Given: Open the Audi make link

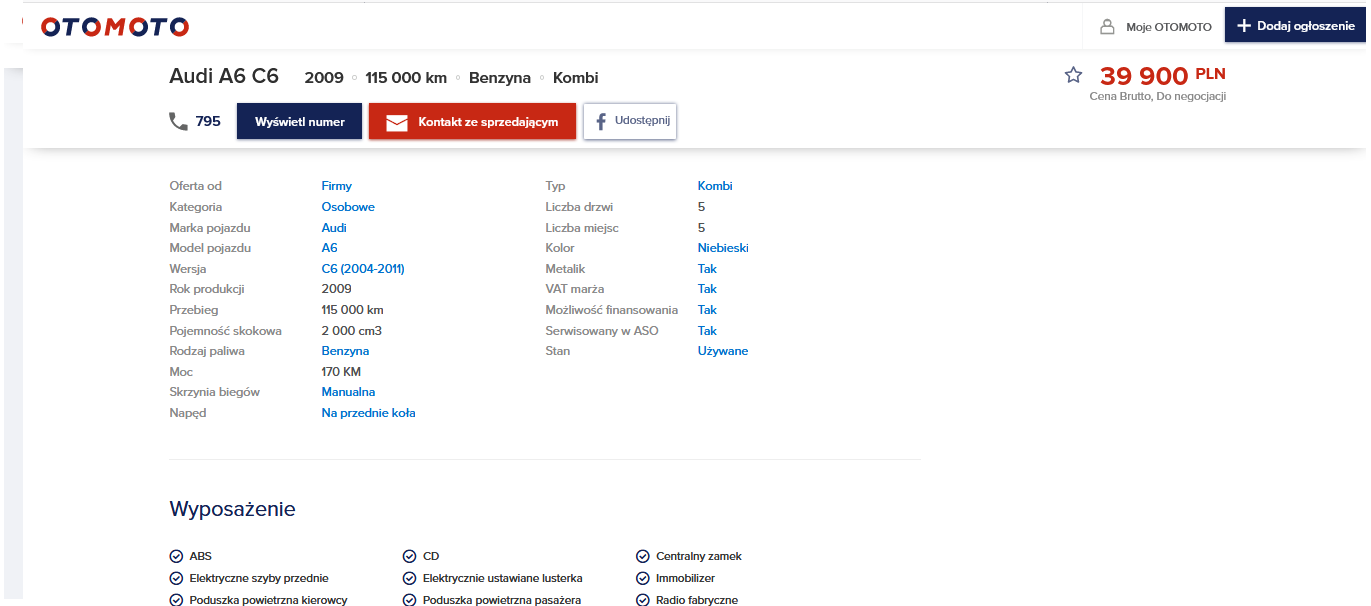Looking at the screenshot, I should (x=334, y=228).
